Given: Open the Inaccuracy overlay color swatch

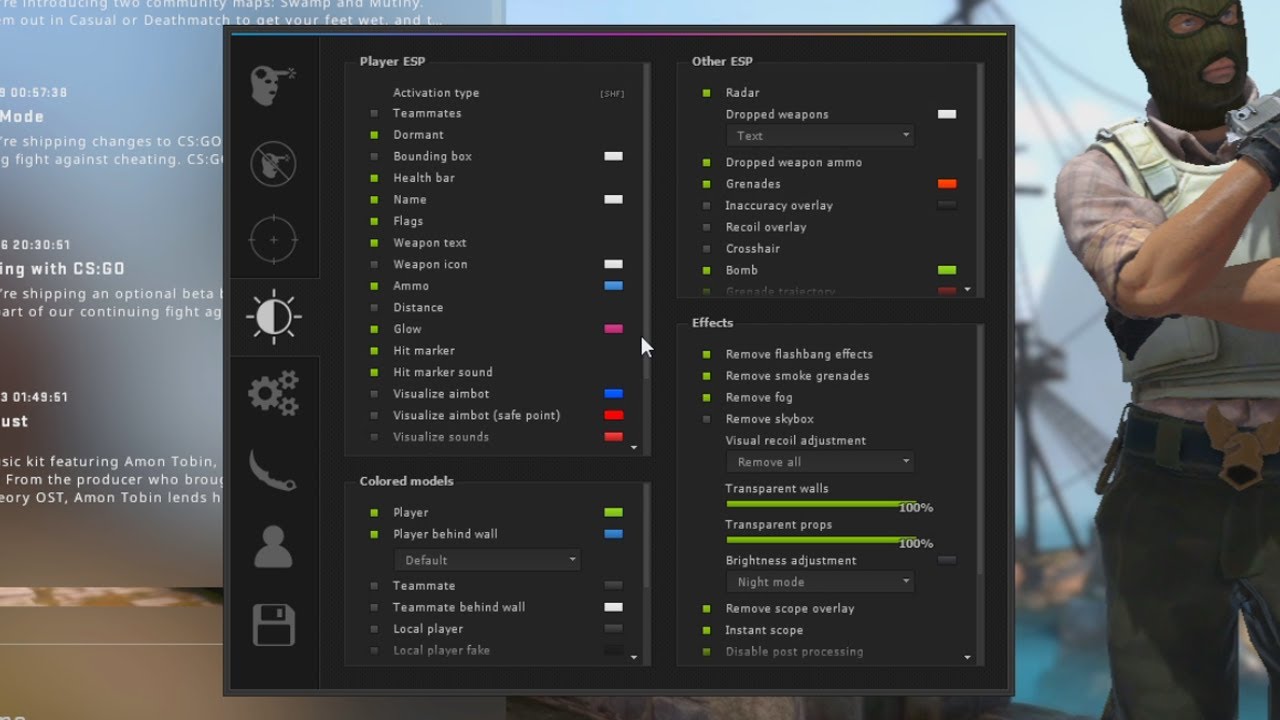Looking at the screenshot, I should click(x=947, y=206).
